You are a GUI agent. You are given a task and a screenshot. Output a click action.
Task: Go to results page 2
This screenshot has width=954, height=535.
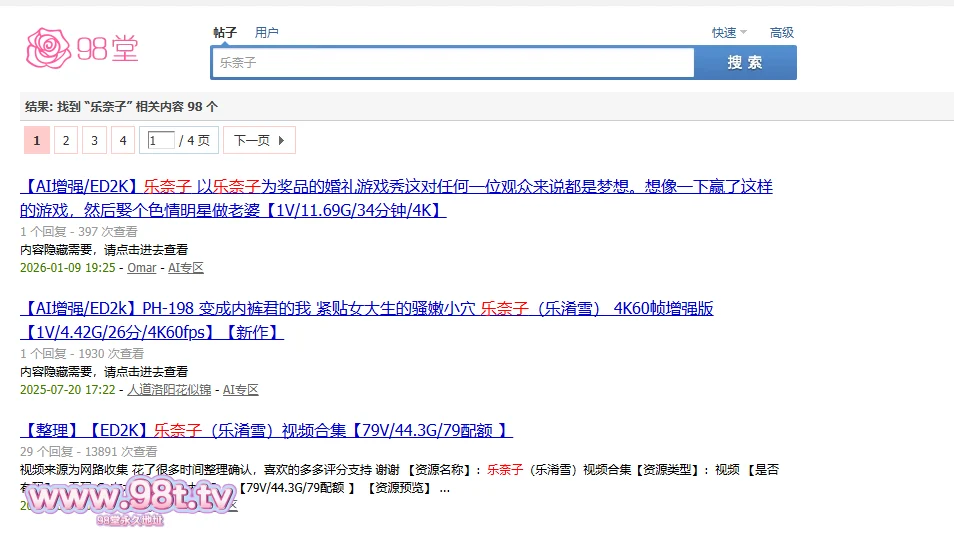(x=65, y=140)
